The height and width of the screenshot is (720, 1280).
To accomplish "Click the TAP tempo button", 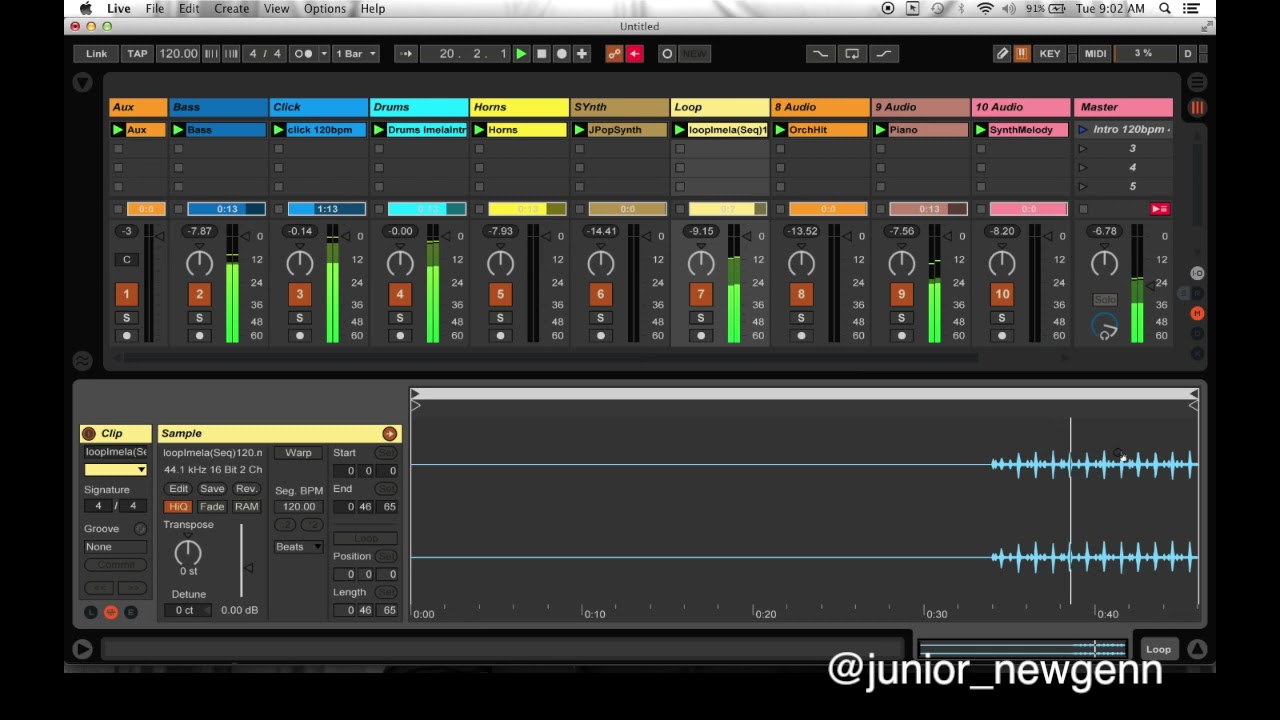I will 137,54.
